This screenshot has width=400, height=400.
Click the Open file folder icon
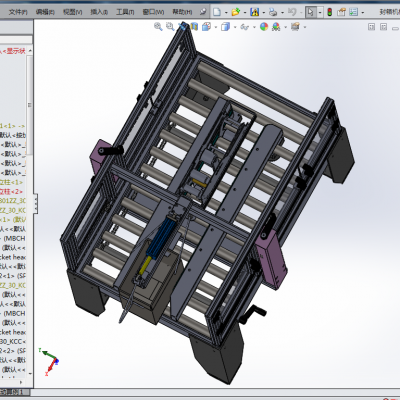[x=236, y=12]
